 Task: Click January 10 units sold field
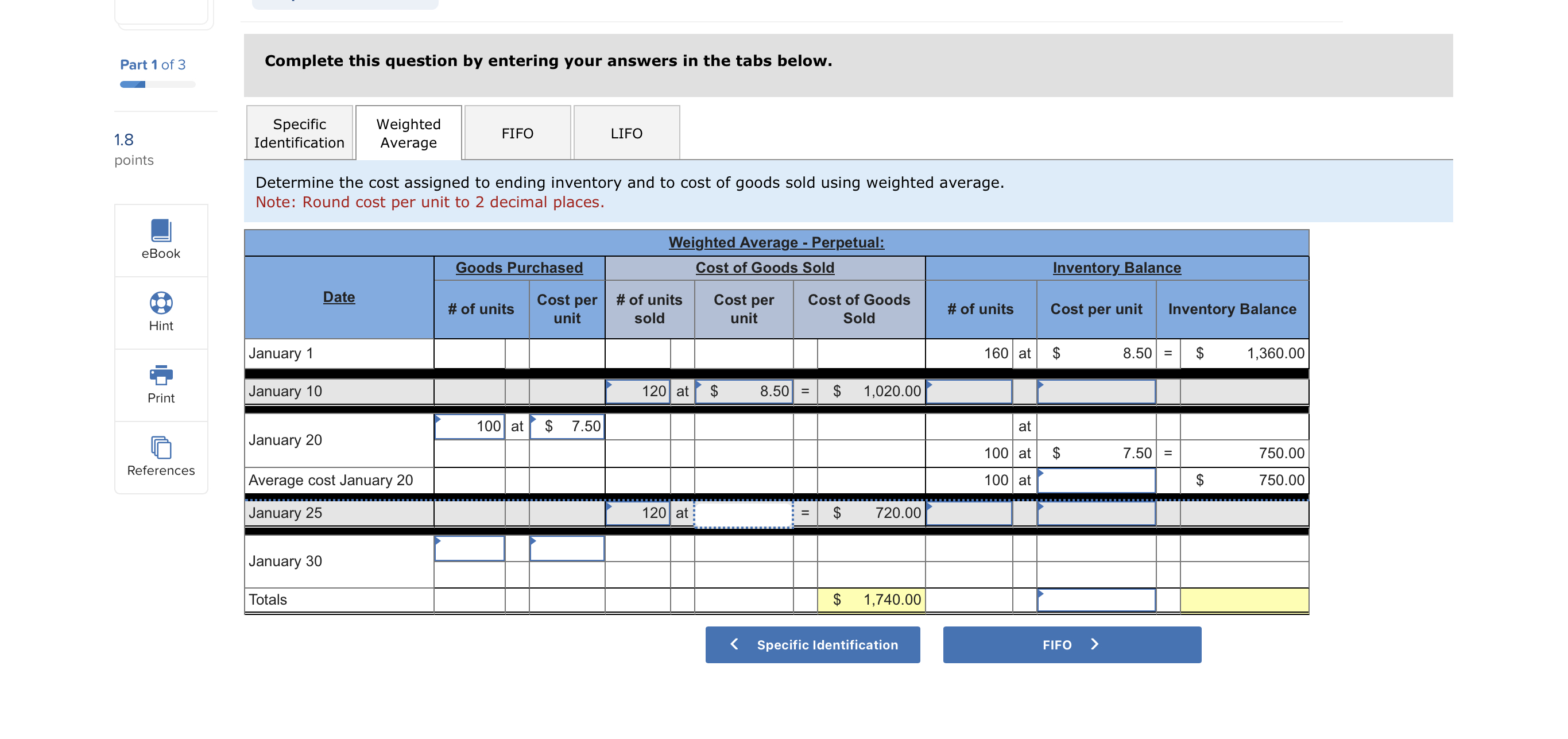[637, 392]
